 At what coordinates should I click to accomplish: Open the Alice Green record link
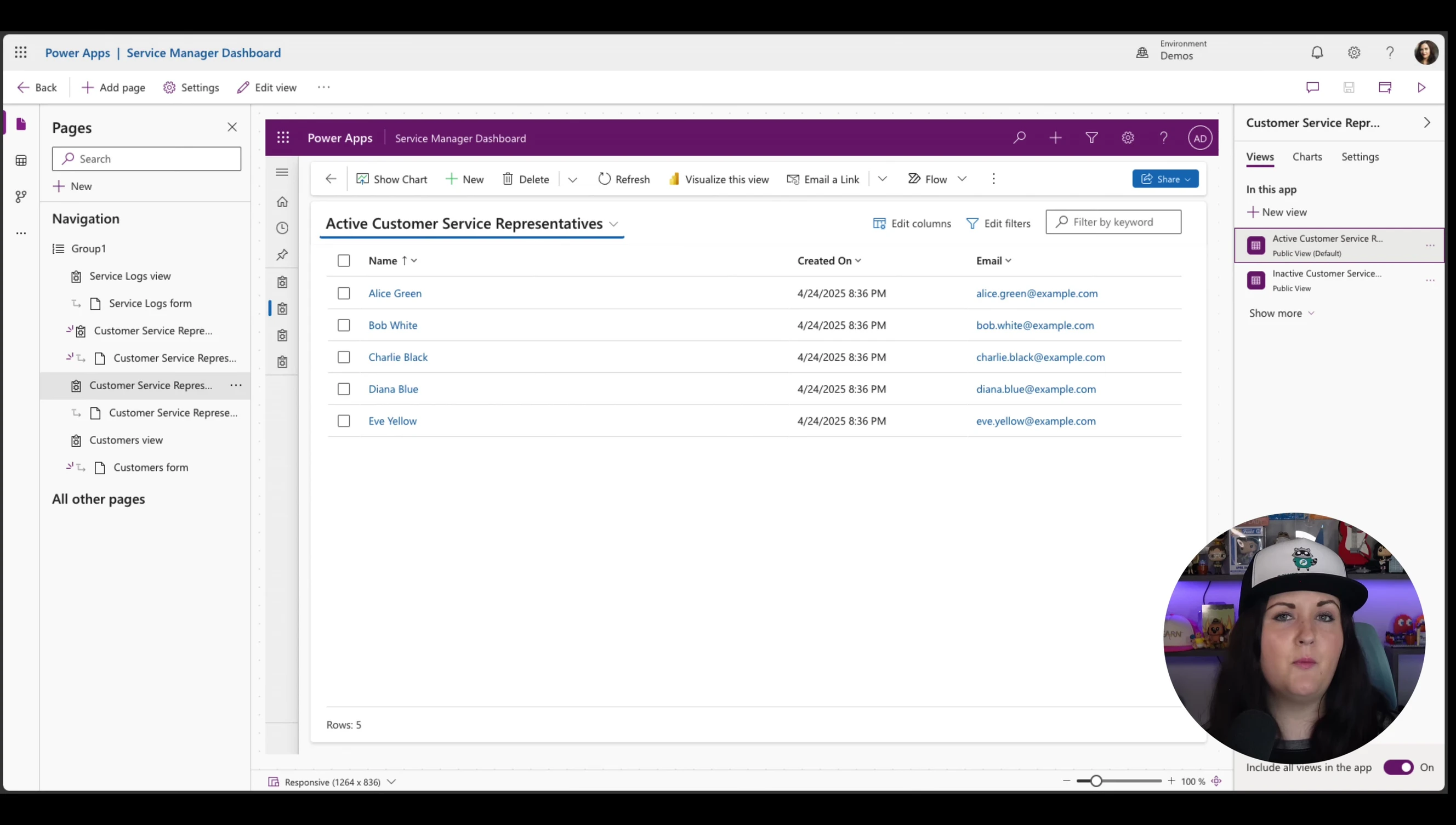tap(395, 293)
